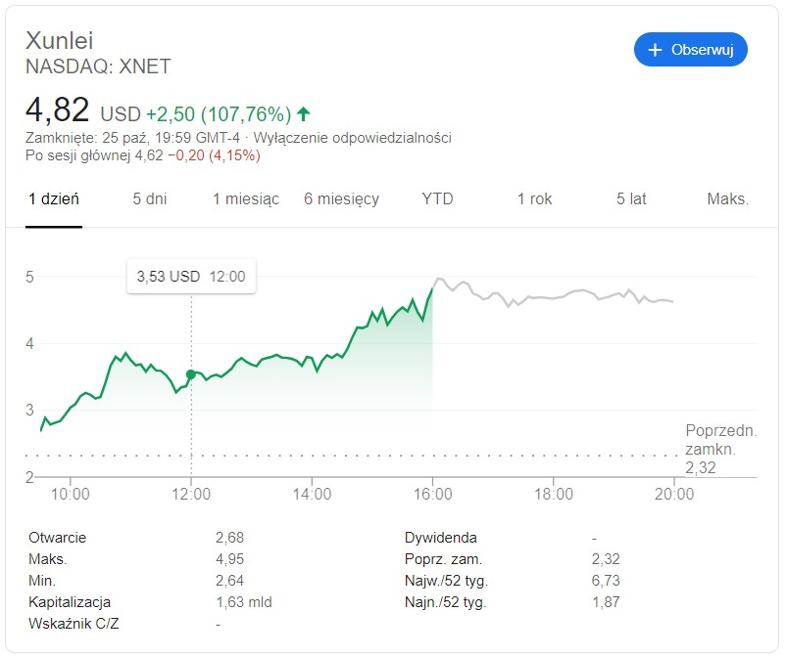
Task: Click the 10:00 label on time axis
Action: [70, 494]
